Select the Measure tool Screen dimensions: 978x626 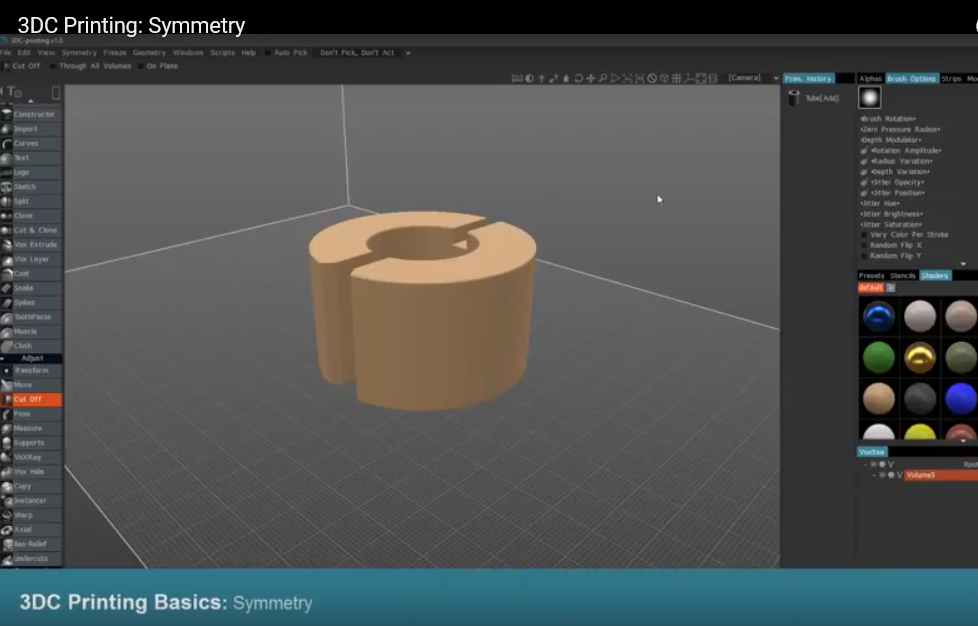click(x=31, y=428)
